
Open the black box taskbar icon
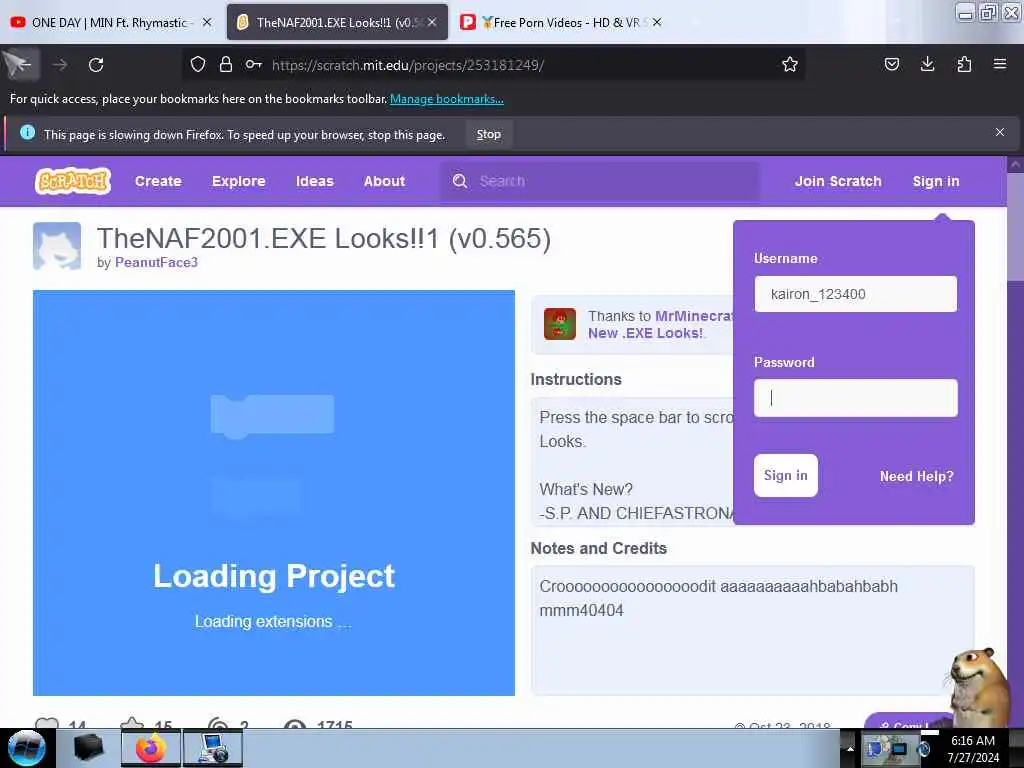click(x=88, y=748)
